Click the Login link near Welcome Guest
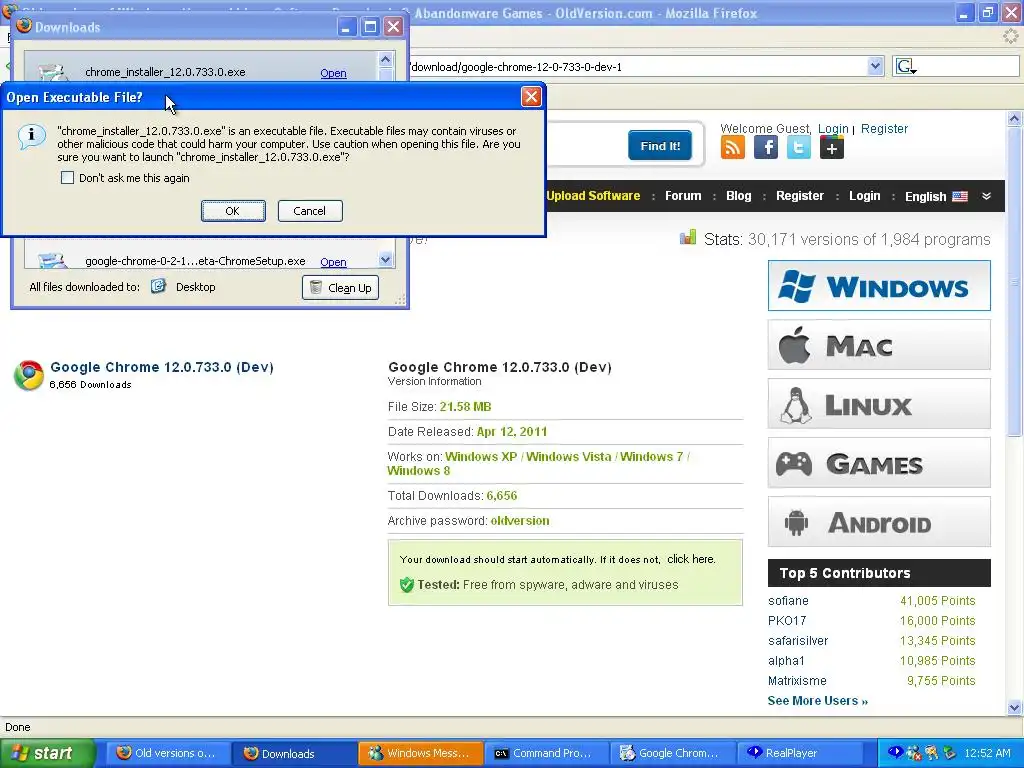This screenshot has width=1024, height=768. click(x=833, y=129)
